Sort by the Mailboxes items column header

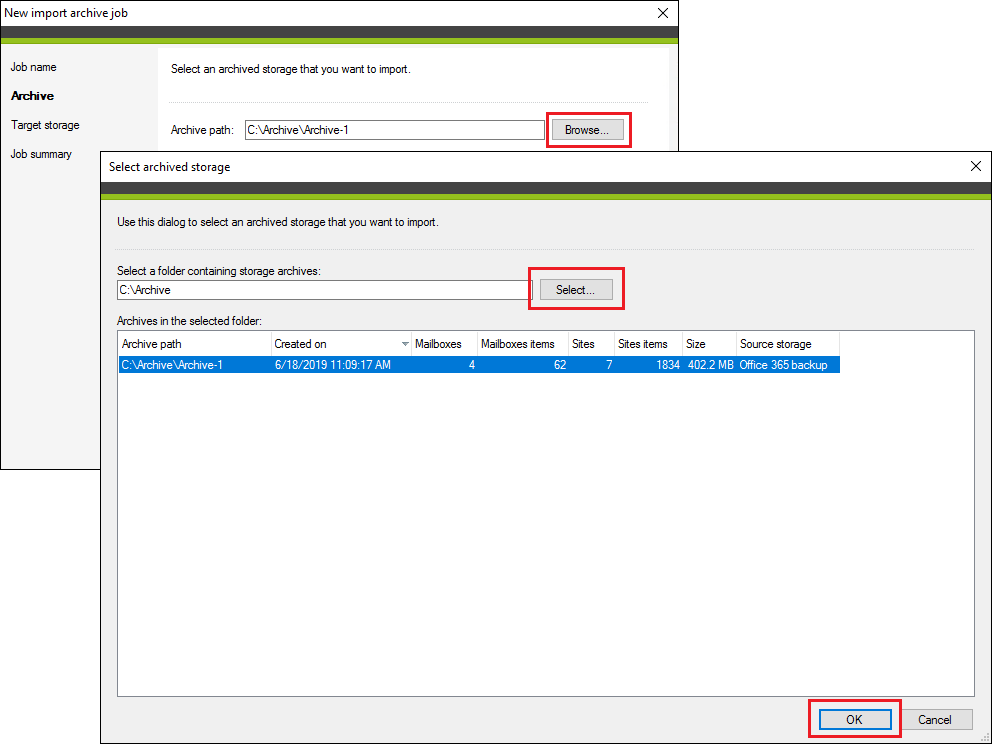(x=523, y=344)
